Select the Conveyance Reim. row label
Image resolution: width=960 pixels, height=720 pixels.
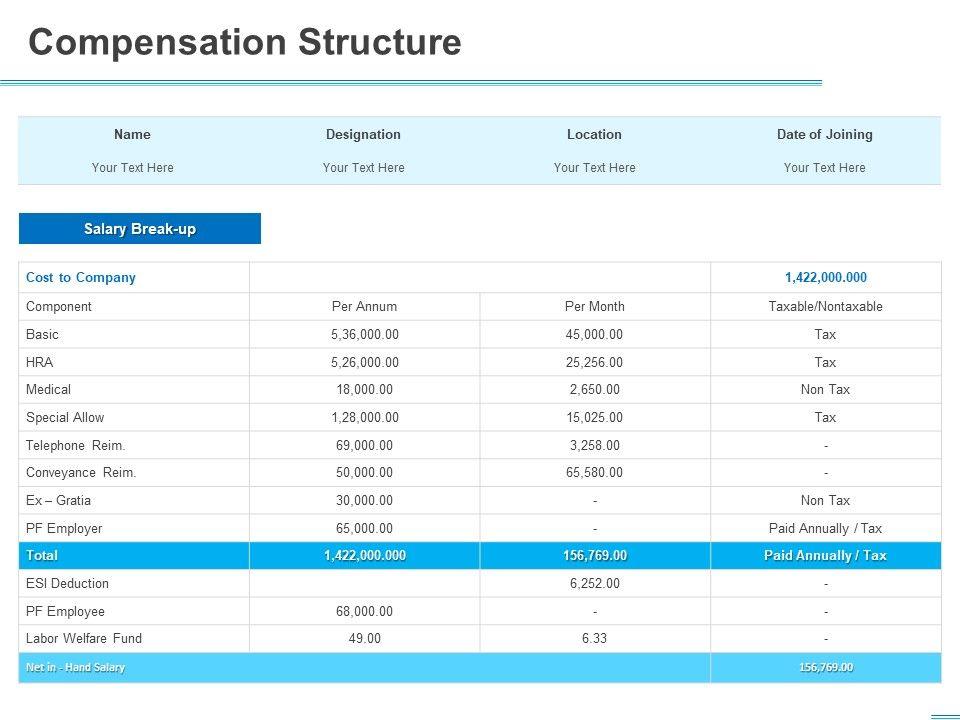(x=81, y=473)
